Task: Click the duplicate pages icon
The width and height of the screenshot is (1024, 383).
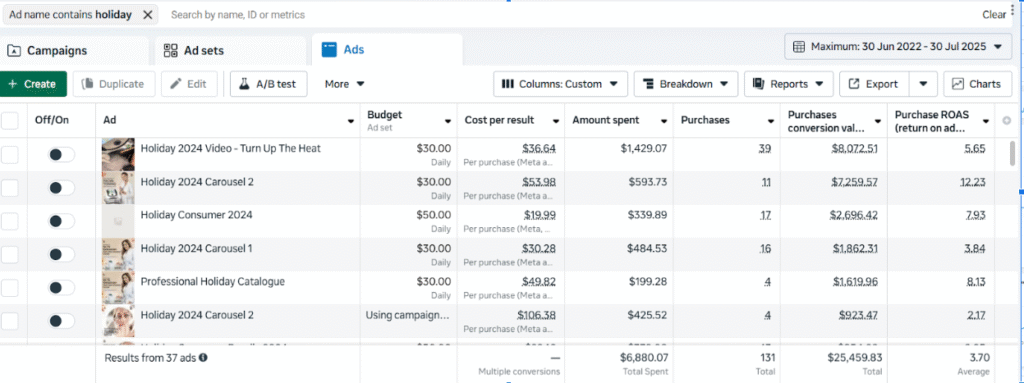Action: tap(87, 84)
